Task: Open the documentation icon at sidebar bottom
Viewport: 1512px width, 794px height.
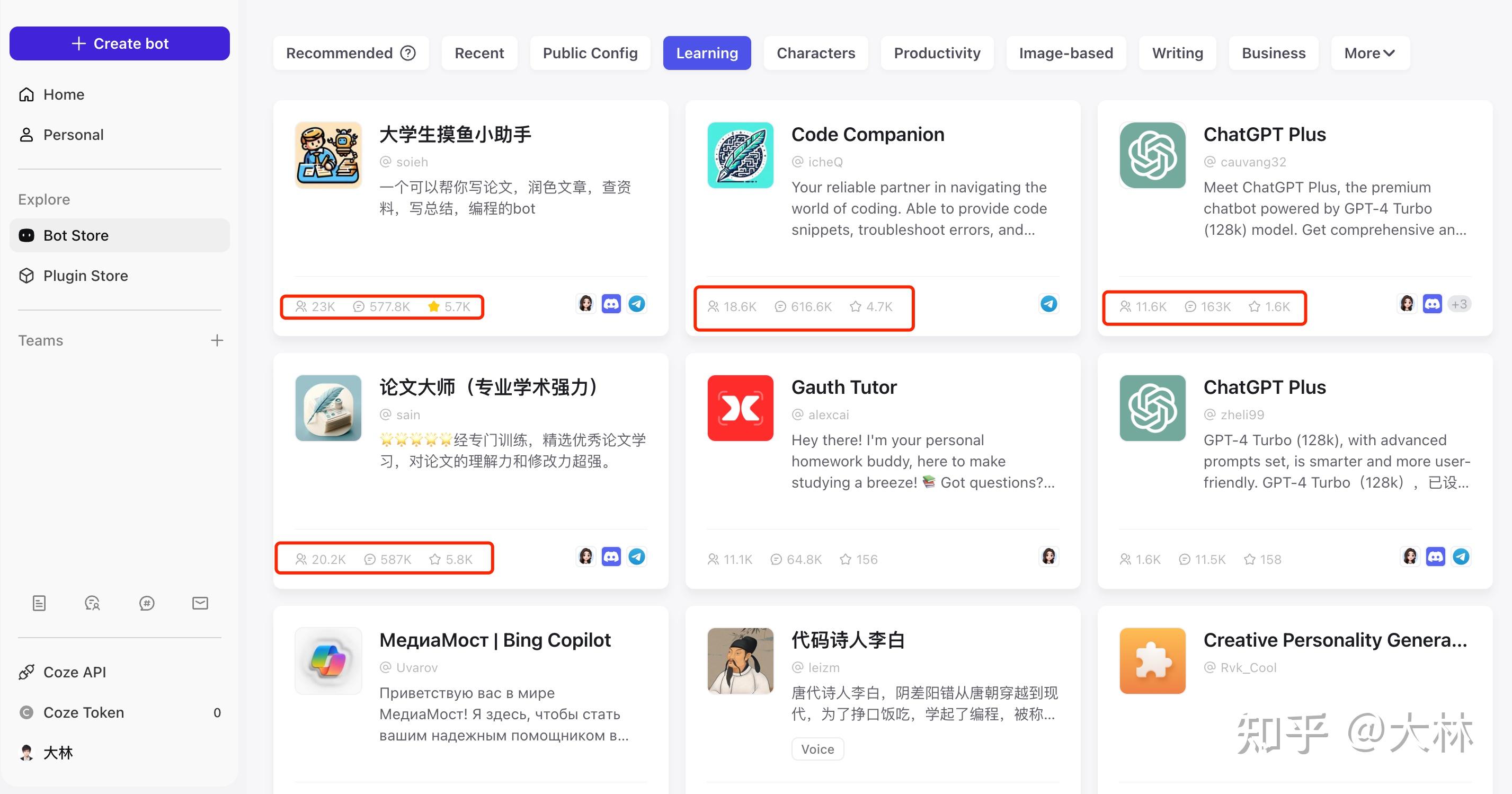Action: (39, 603)
